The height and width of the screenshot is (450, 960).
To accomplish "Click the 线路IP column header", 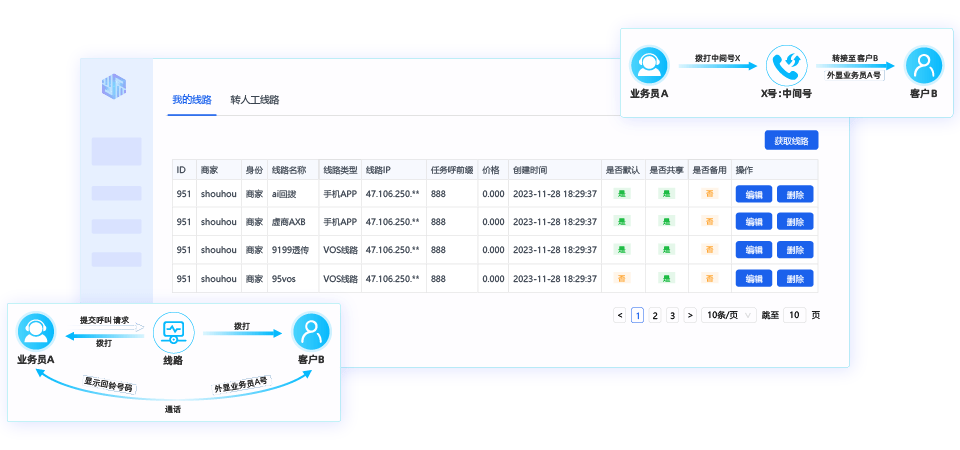I will [x=394, y=170].
